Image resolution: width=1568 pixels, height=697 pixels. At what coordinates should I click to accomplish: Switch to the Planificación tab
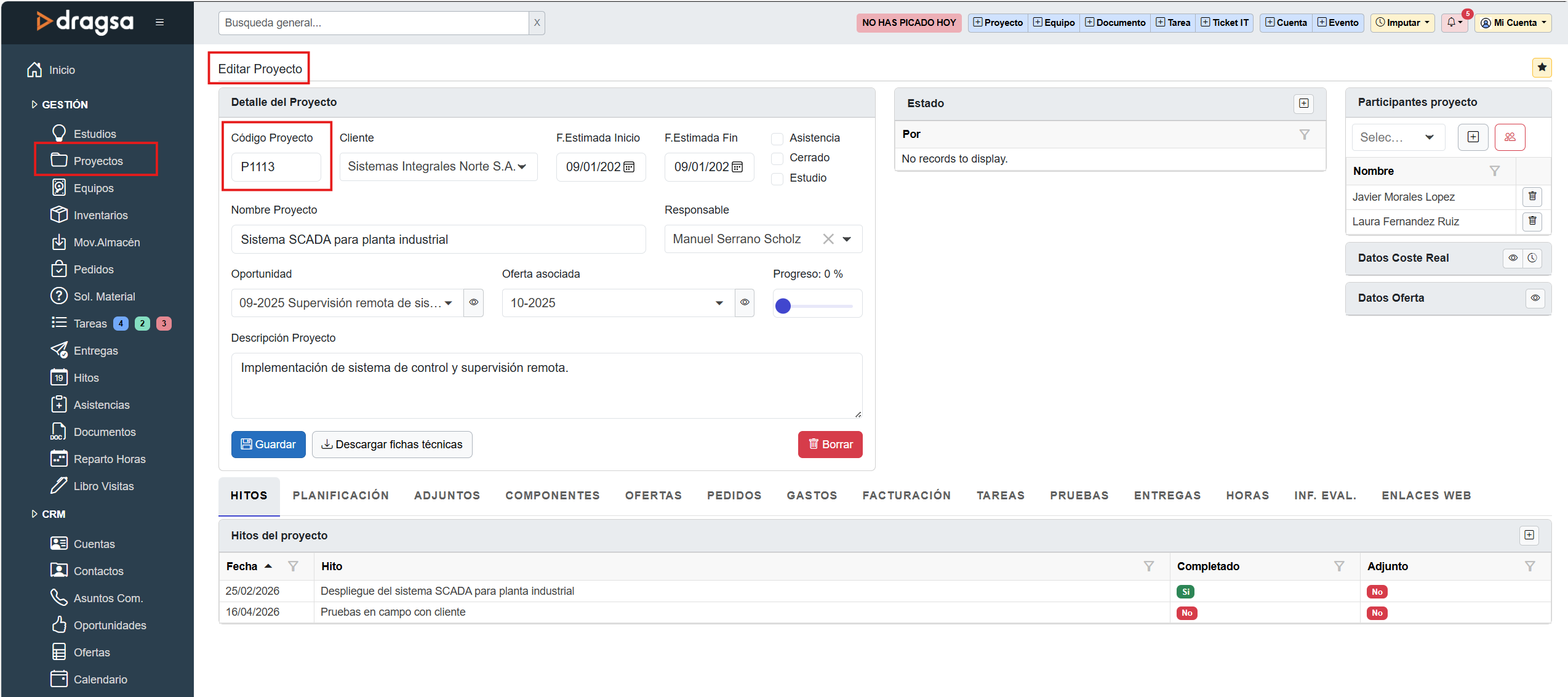[x=340, y=496]
